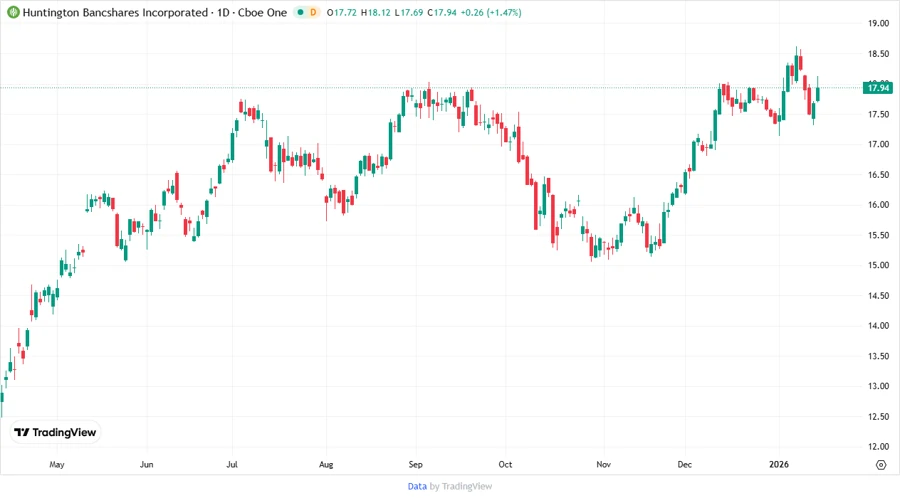Click the 2026 label on time axis
This screenshot has width=900, height=498.
click(x=779, y=464)
